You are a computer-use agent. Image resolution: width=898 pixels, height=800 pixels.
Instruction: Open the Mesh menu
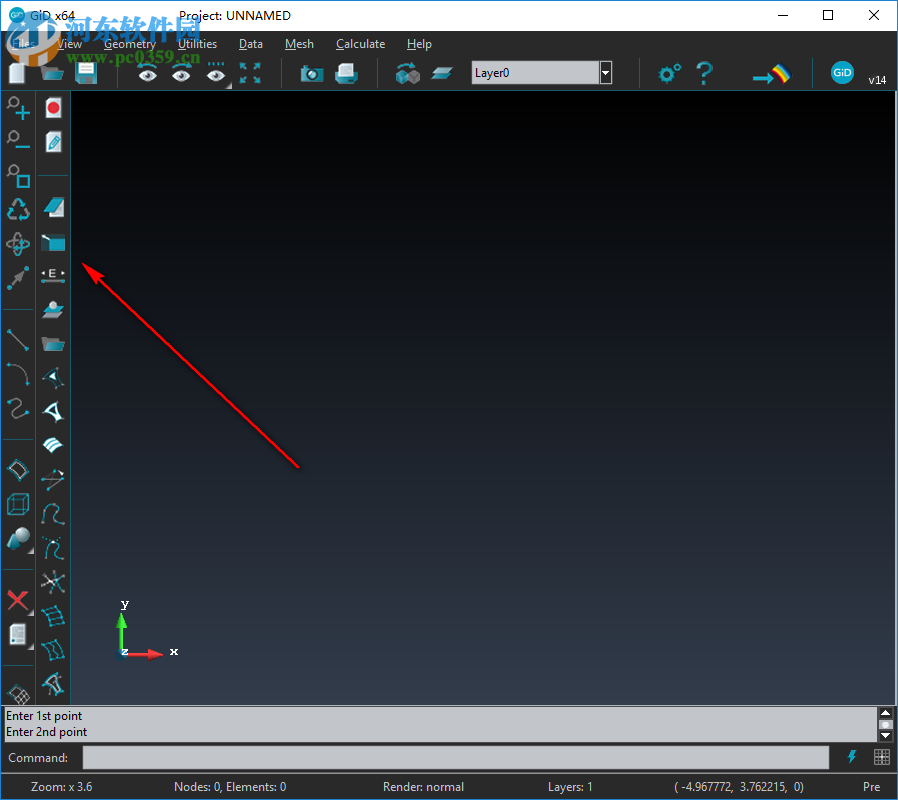(x=299, y=44)
